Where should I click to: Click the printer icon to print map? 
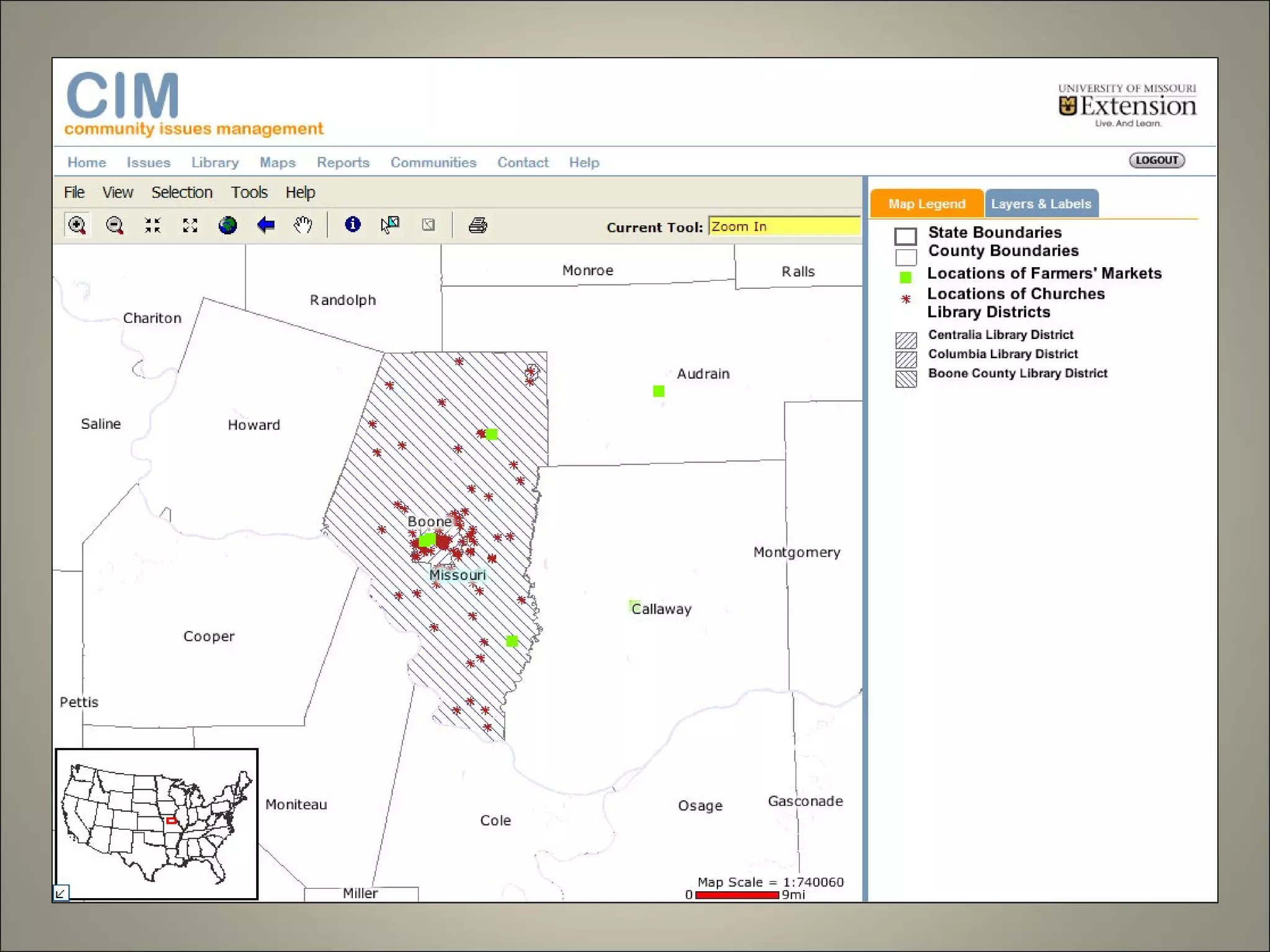tap(477, 225)
